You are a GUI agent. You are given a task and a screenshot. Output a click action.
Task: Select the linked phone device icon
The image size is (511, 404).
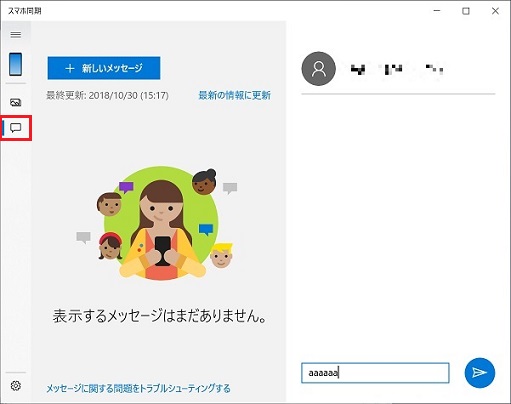[x=16, y=64]
